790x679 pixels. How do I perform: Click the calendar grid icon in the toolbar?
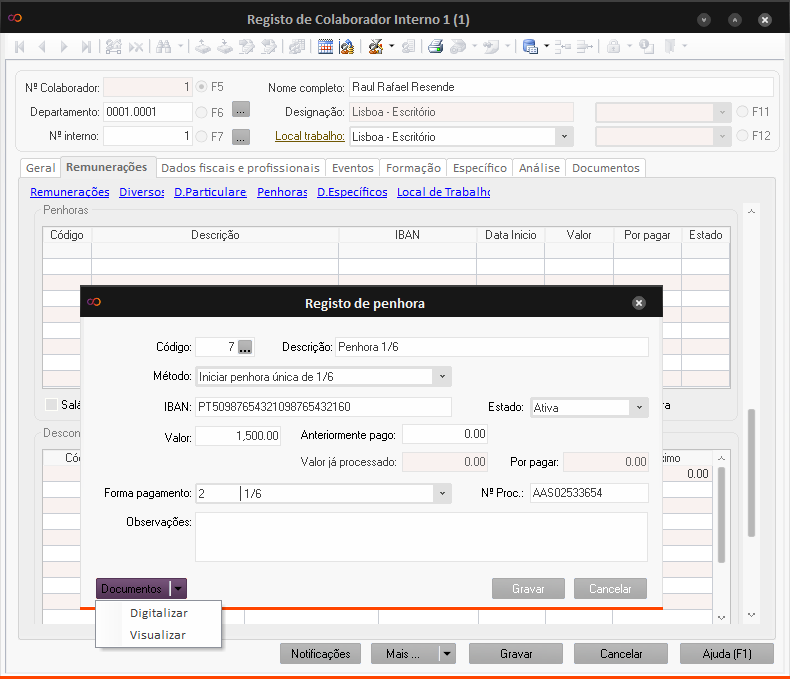325,46
